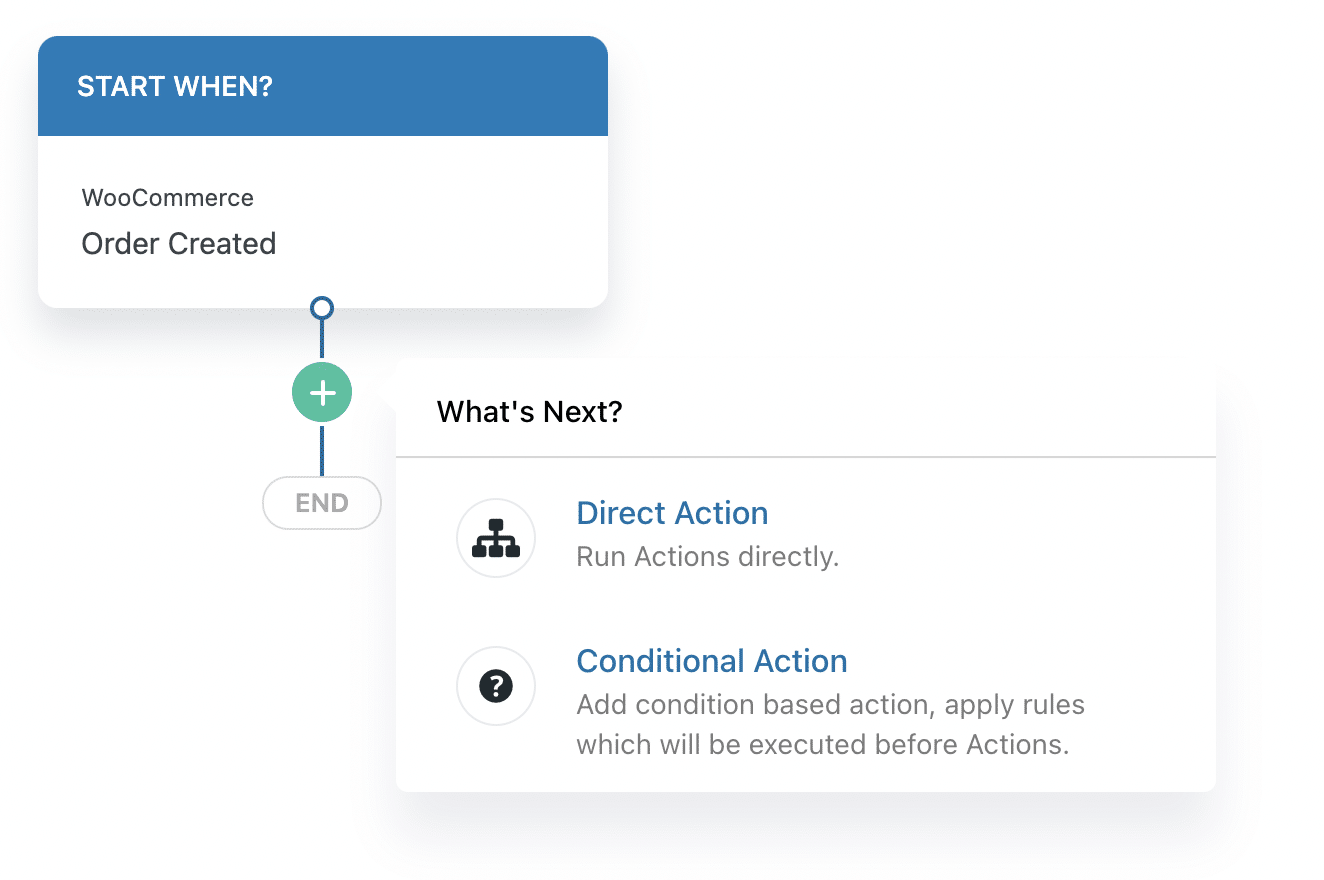The image size is (1324, 880).
Task: Click "which will be executed before Actions." line
Action: [x=822, y=745]
